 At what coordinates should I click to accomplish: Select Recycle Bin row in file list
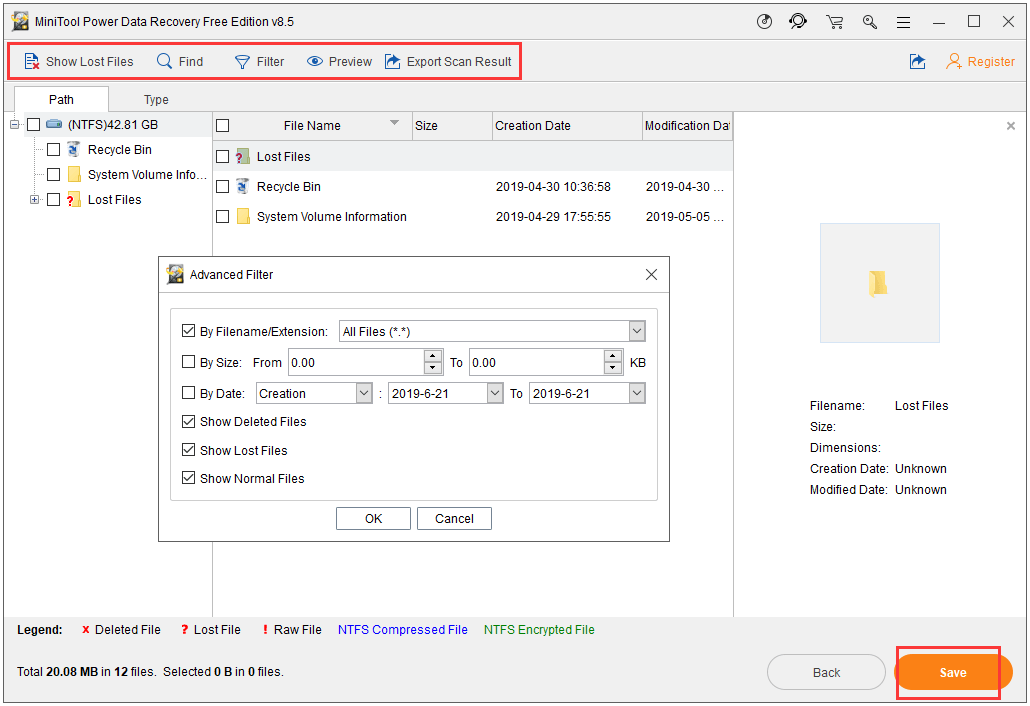point(473,187)
